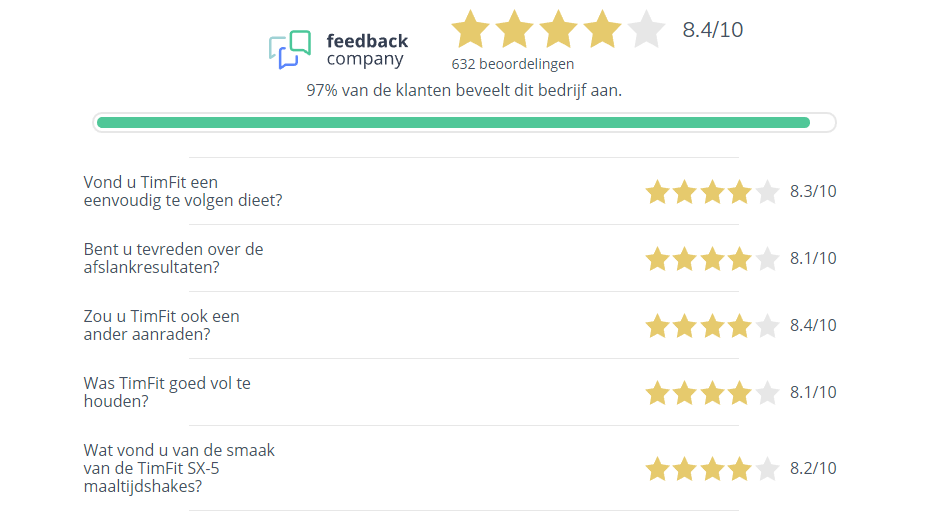
Task: Click first star in eenvoudig dieet row
Action: coord(657,192)
